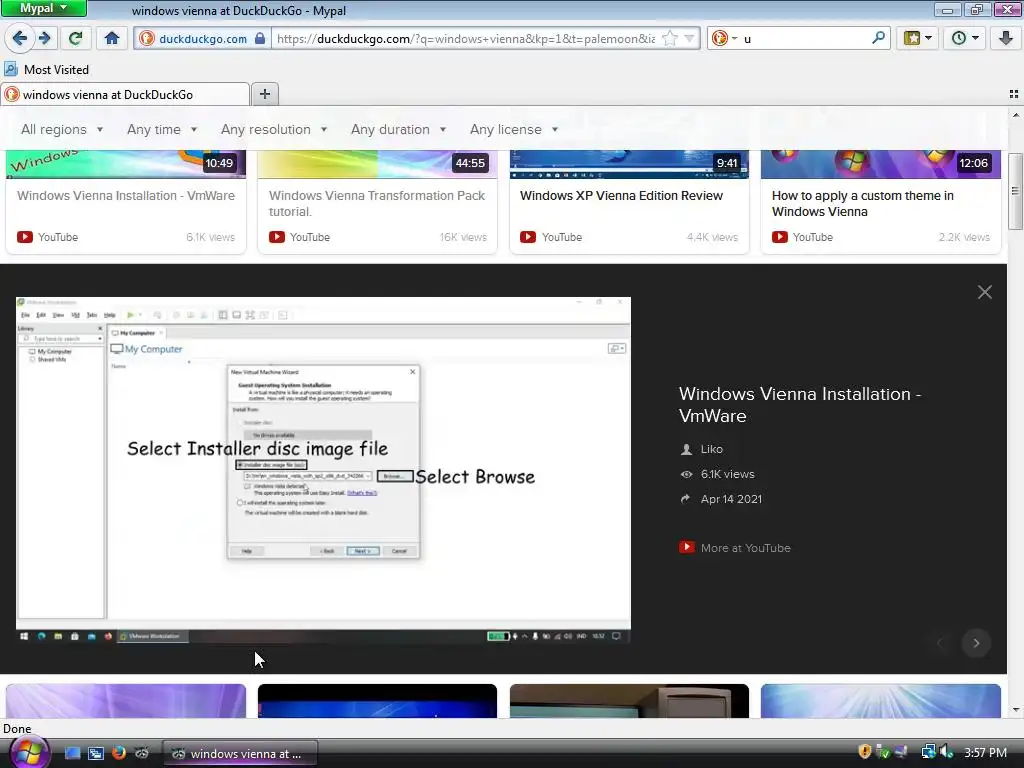The height and width of the screenshot is (768, 1024).
Task: Open the browser home page
Action: point(112,39)
